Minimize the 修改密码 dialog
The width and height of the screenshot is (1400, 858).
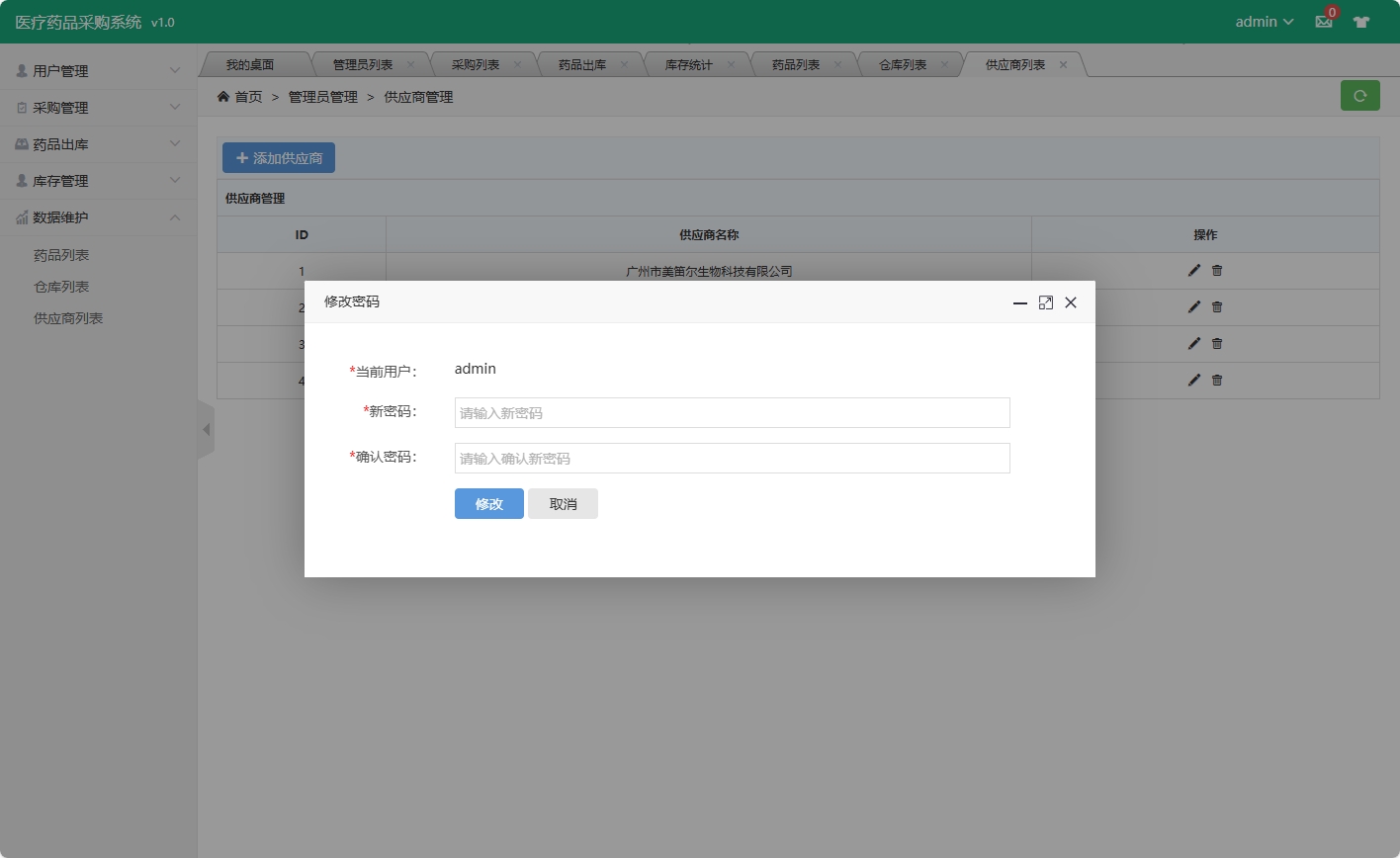(1019, 302)
